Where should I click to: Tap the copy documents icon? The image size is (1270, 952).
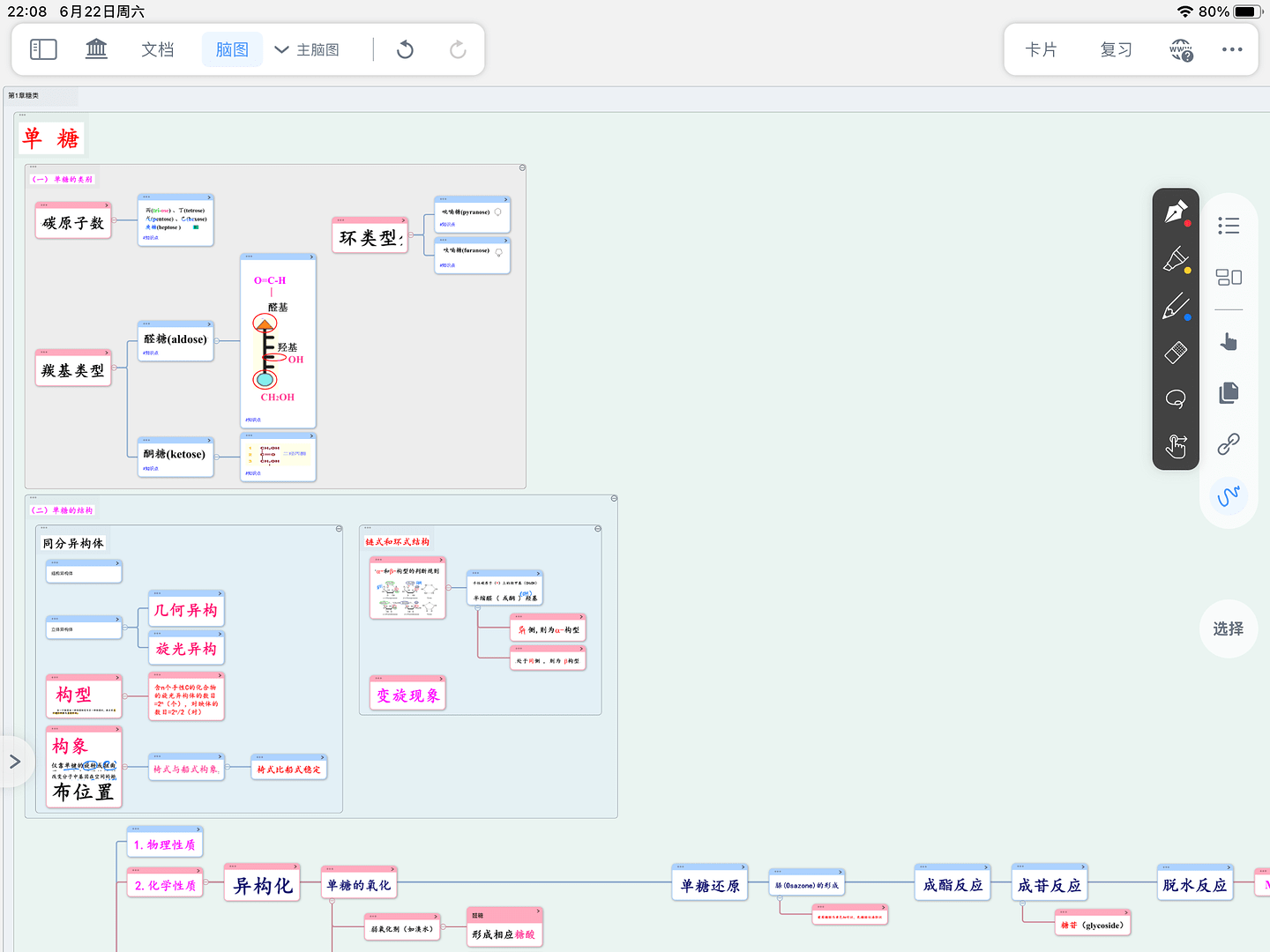[x=1229, y=393]
